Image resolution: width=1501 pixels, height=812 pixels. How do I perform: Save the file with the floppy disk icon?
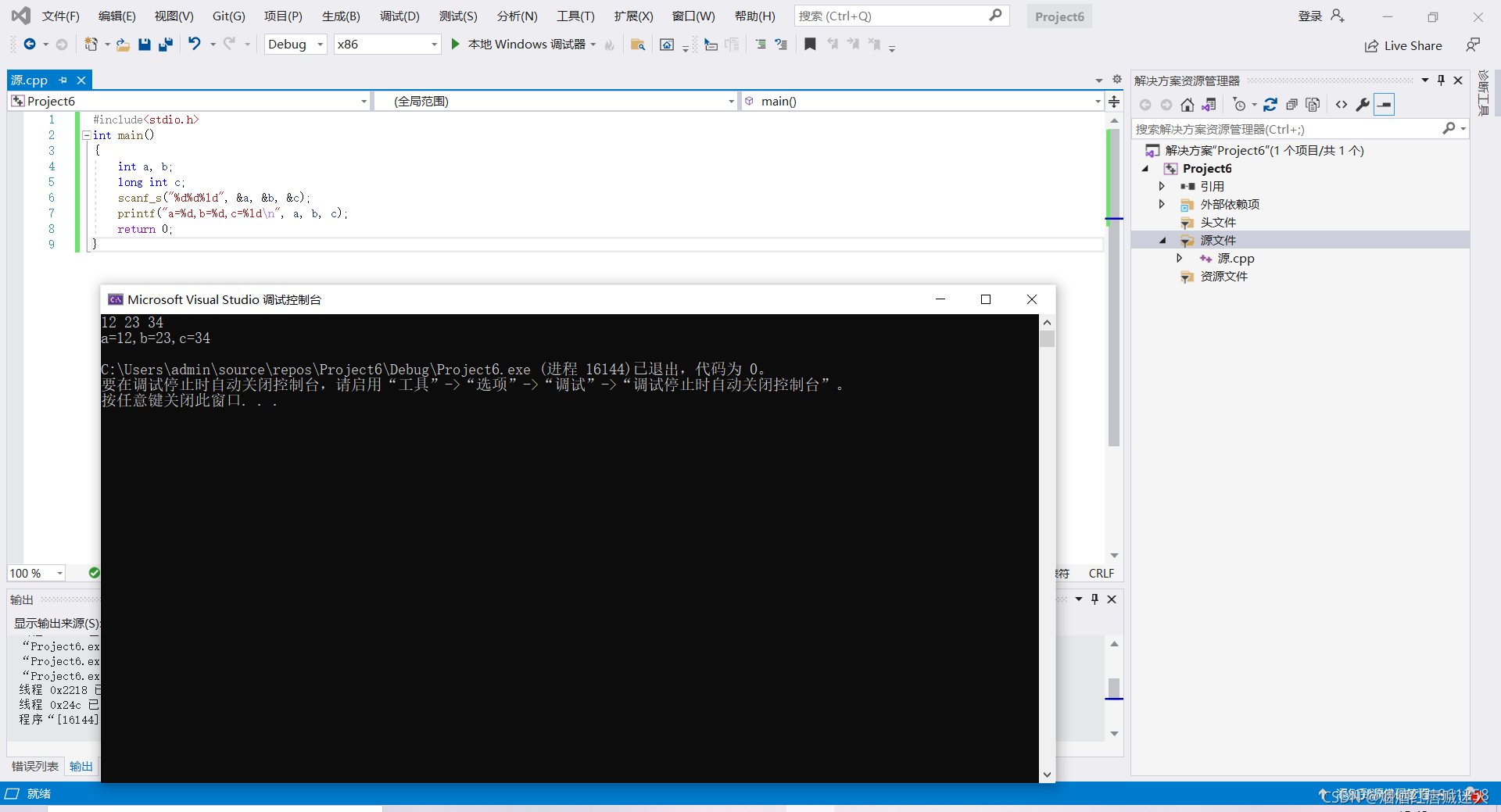(144, 45)
